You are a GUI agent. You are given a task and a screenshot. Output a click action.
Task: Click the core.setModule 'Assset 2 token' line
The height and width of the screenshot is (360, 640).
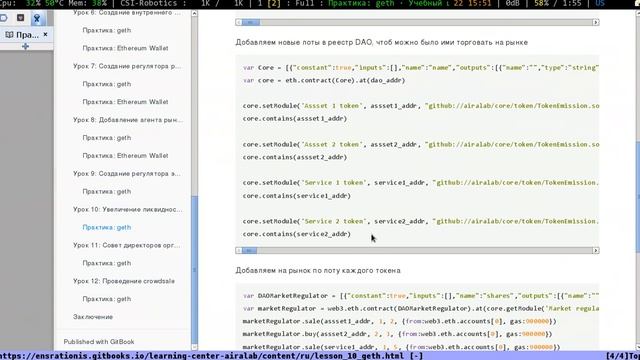pyautogui.click(x=420, y=144)
